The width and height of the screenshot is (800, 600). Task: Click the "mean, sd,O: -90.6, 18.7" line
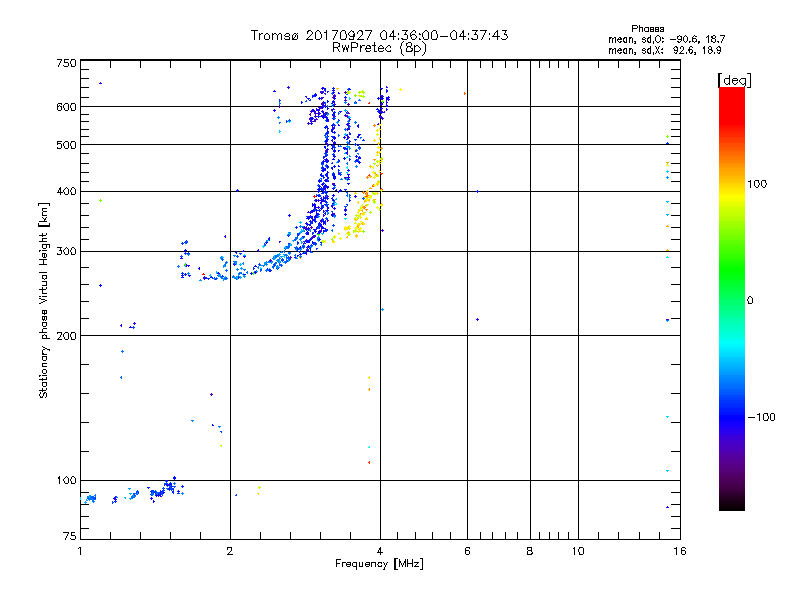(x=666, y=39)
